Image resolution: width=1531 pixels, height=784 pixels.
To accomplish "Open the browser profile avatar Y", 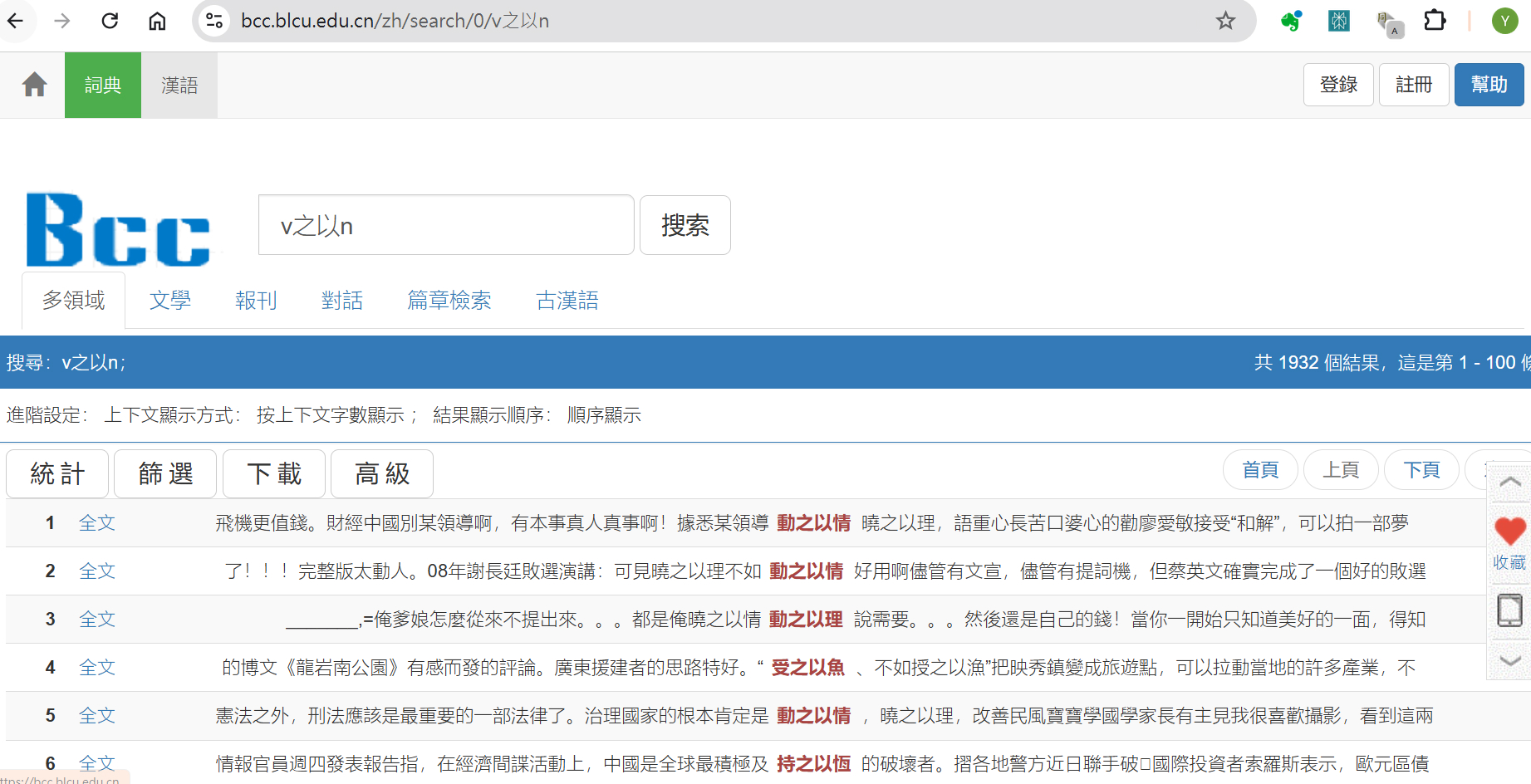I will (x=1504, y=21).
